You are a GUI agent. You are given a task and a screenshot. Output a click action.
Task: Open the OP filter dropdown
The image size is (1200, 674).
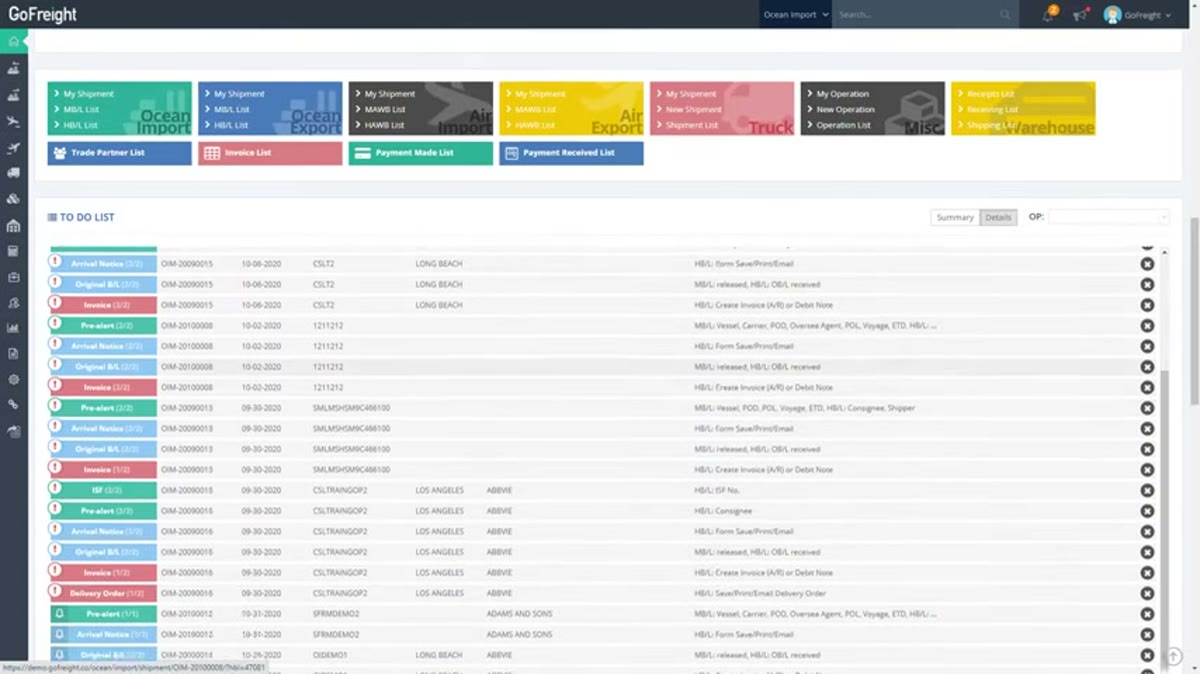[x=1108, y=217]
